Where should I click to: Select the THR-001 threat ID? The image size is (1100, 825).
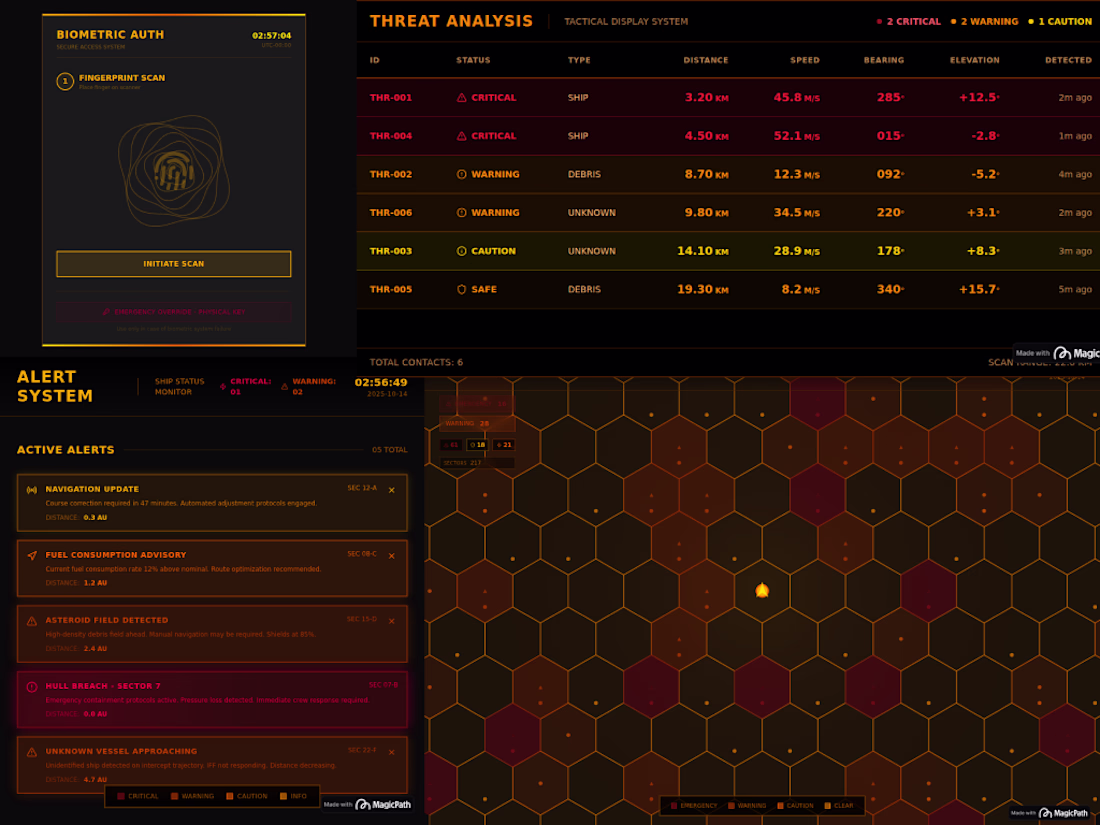pyautogui.click(x=391, y=98)
